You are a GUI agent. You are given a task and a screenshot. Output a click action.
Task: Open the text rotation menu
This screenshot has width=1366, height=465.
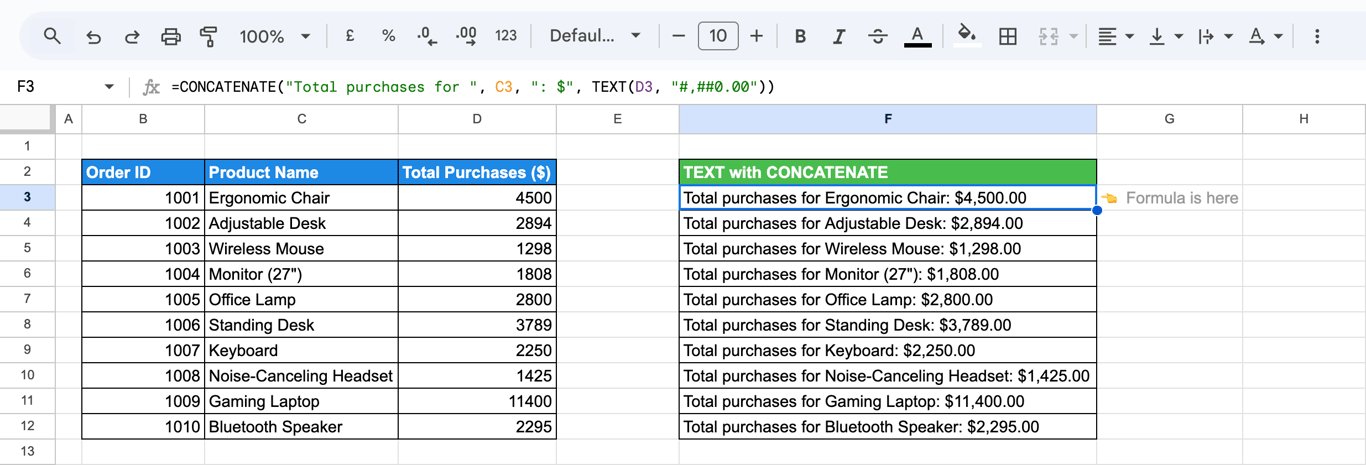pos(1265,36)
